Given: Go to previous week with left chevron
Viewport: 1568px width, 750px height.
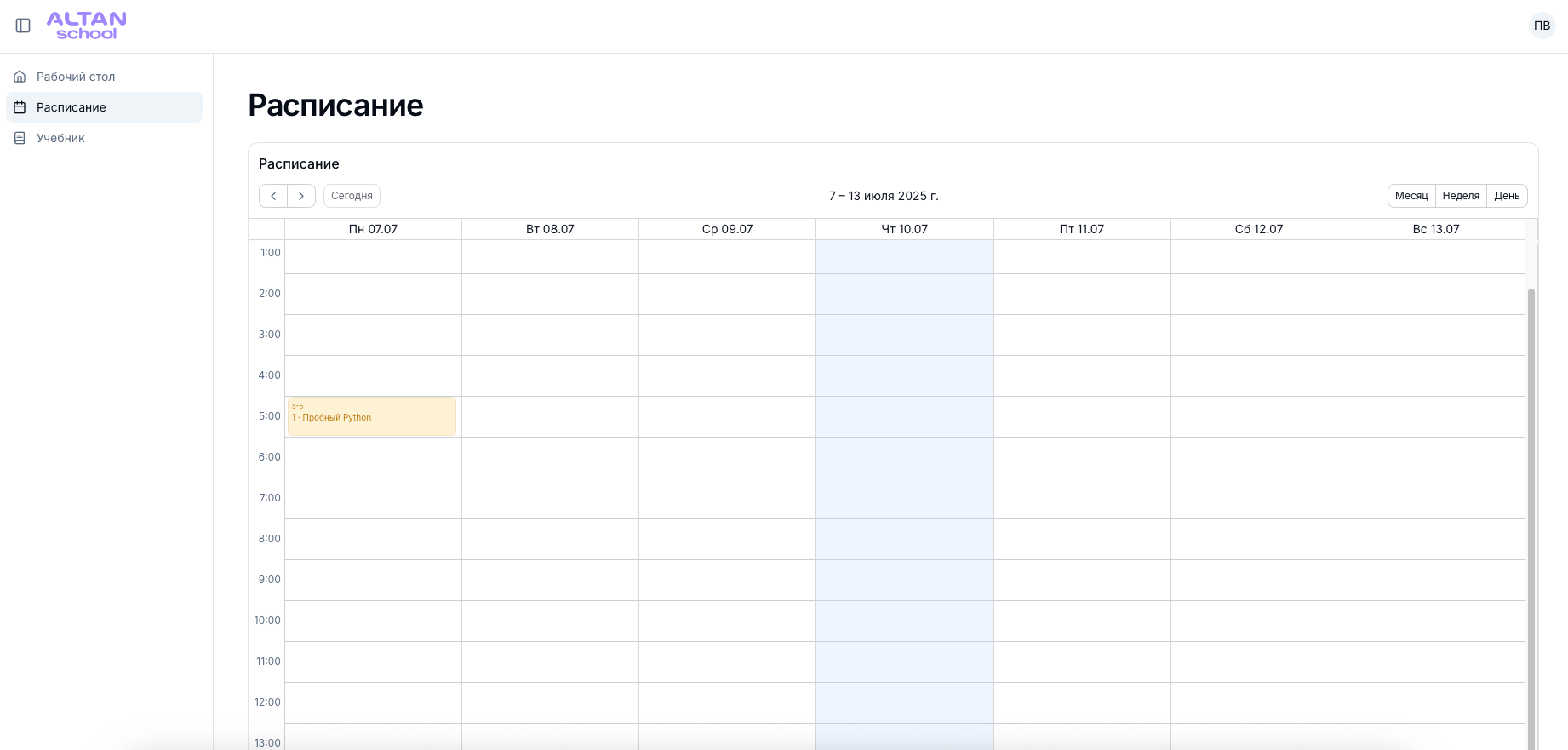Looking at the screenshot, I should (x=273, y=196).
